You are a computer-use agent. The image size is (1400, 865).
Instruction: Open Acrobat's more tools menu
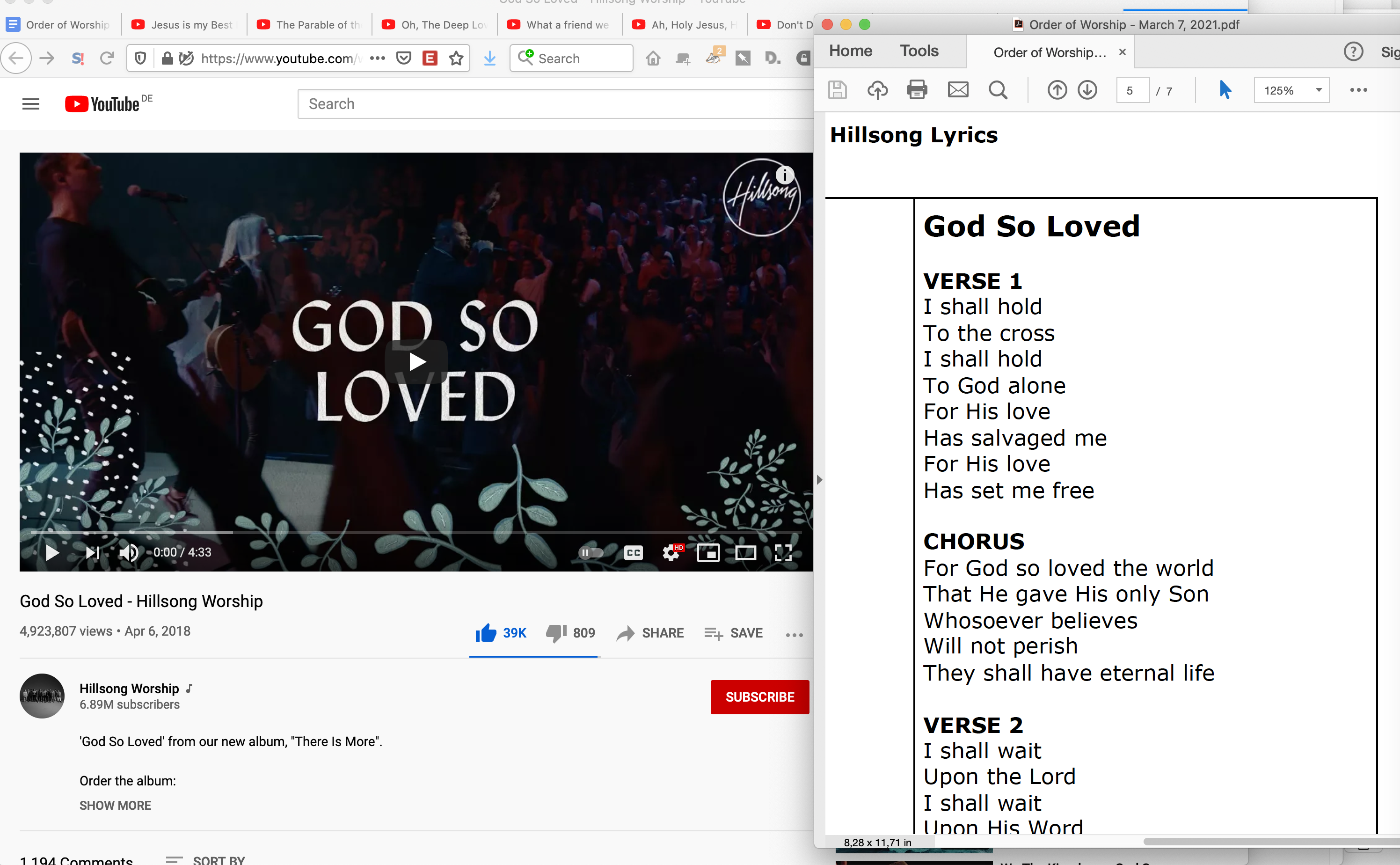click(1359, 90)
